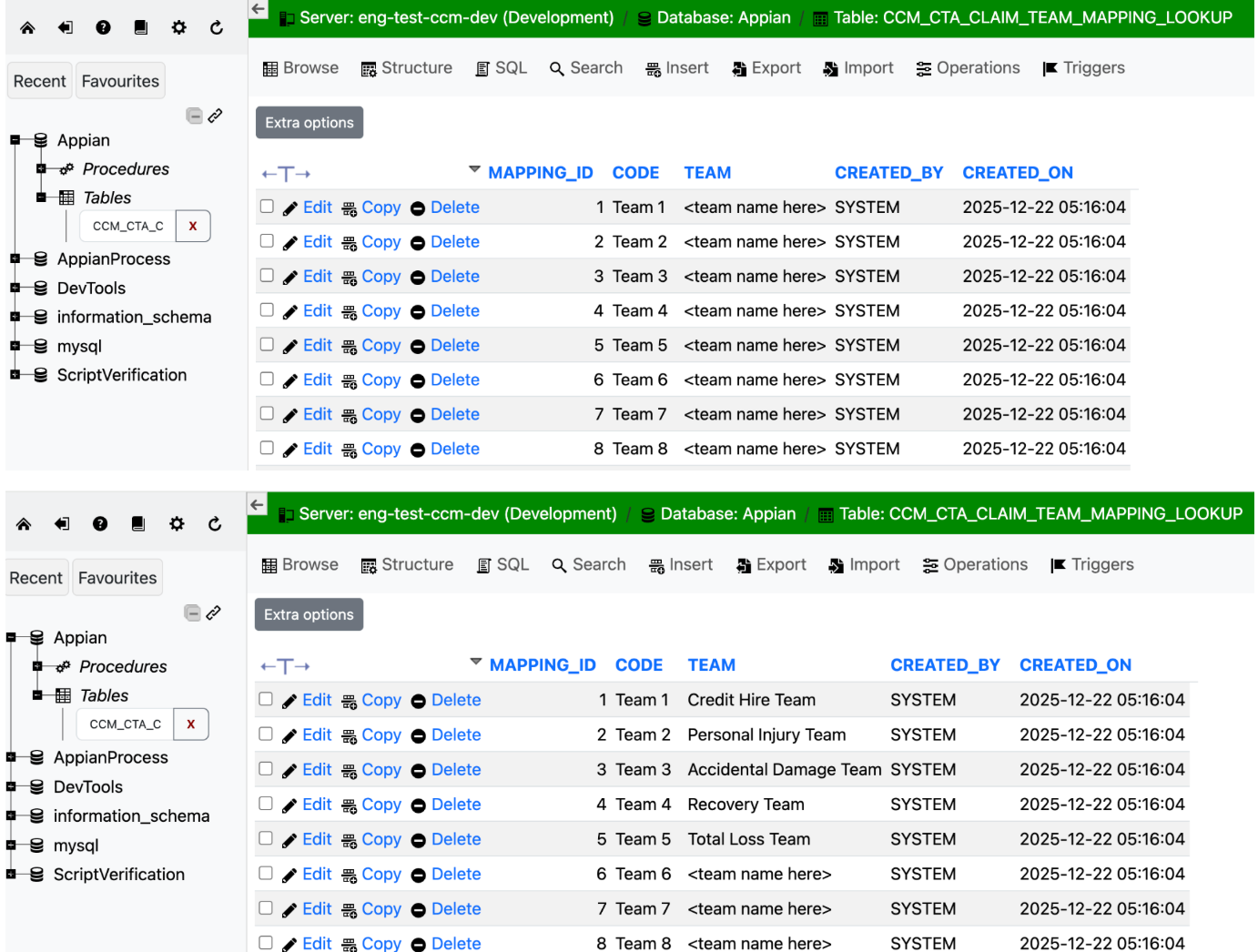The width and height of the screenshot is (1258, 952).
Task: Expand DevTools database in top tree
Action: [x=15, y=288]
